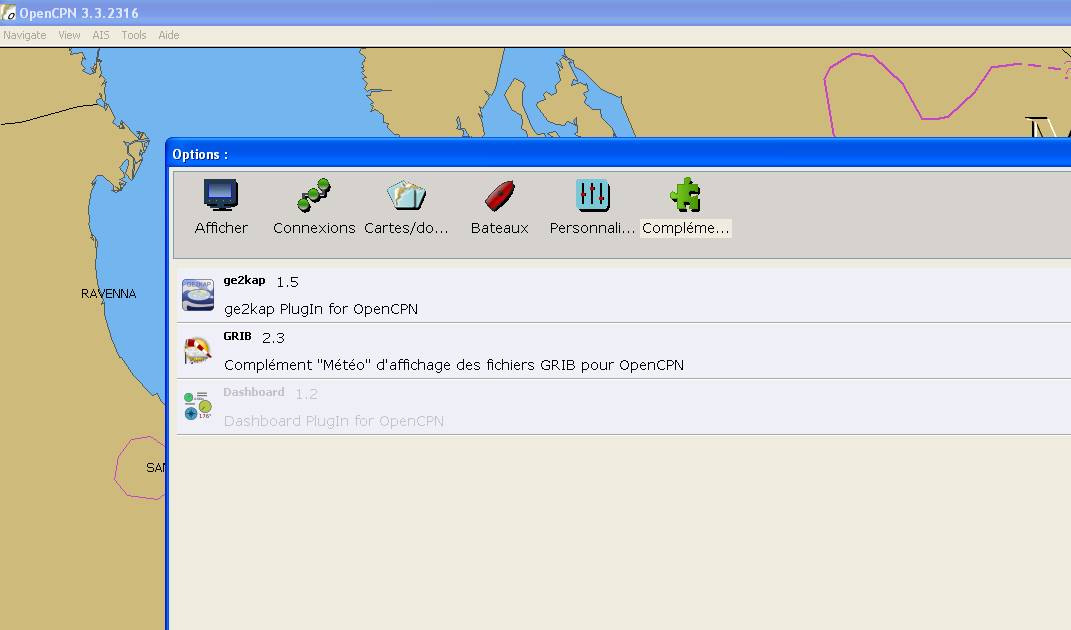
Task: Click the ge2kap plugin icon
Action: tap(197, 295)
